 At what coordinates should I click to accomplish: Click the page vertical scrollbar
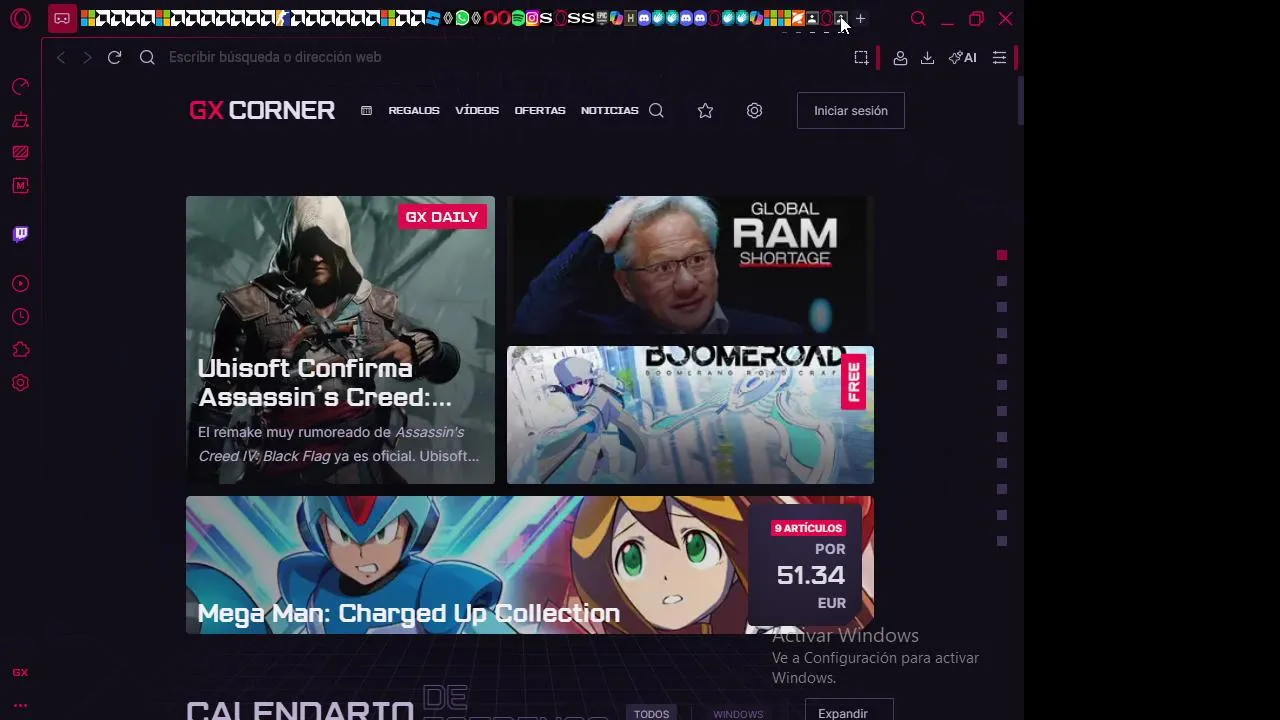click(1020, 100)
